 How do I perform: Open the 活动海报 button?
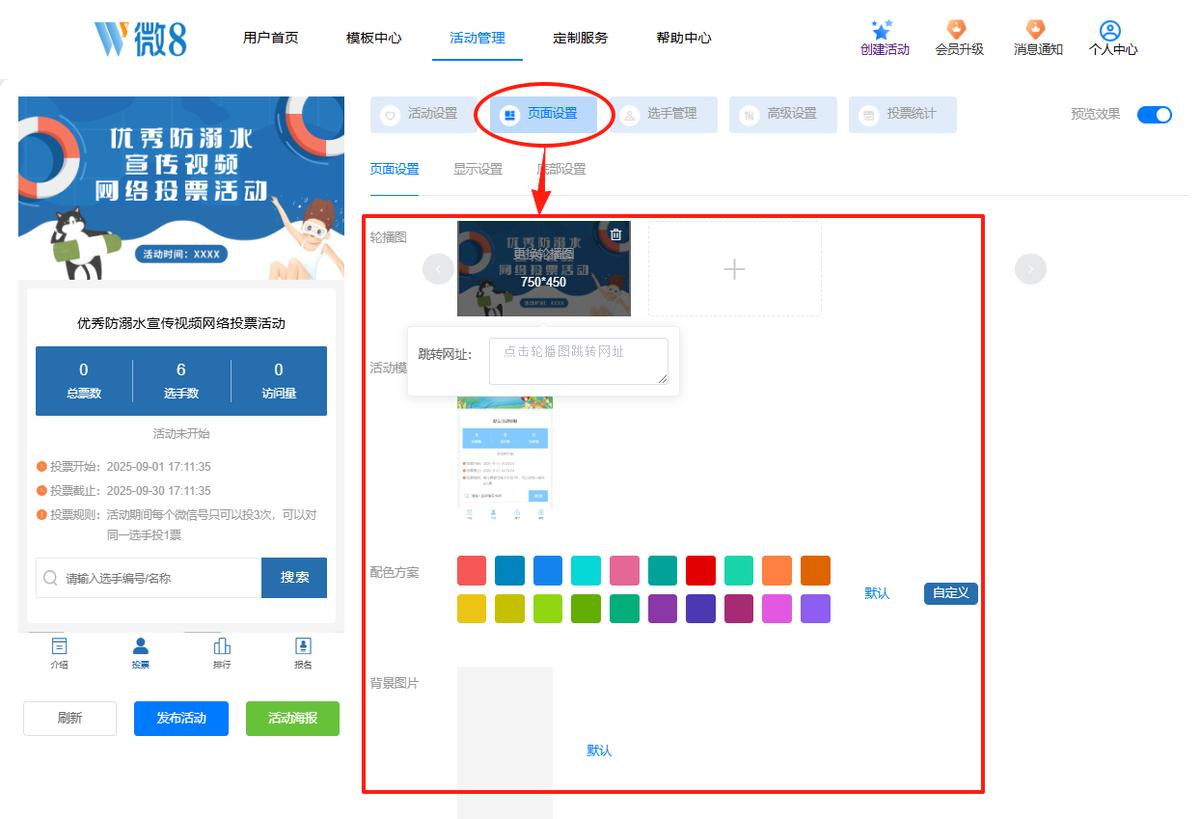point(293,718)
